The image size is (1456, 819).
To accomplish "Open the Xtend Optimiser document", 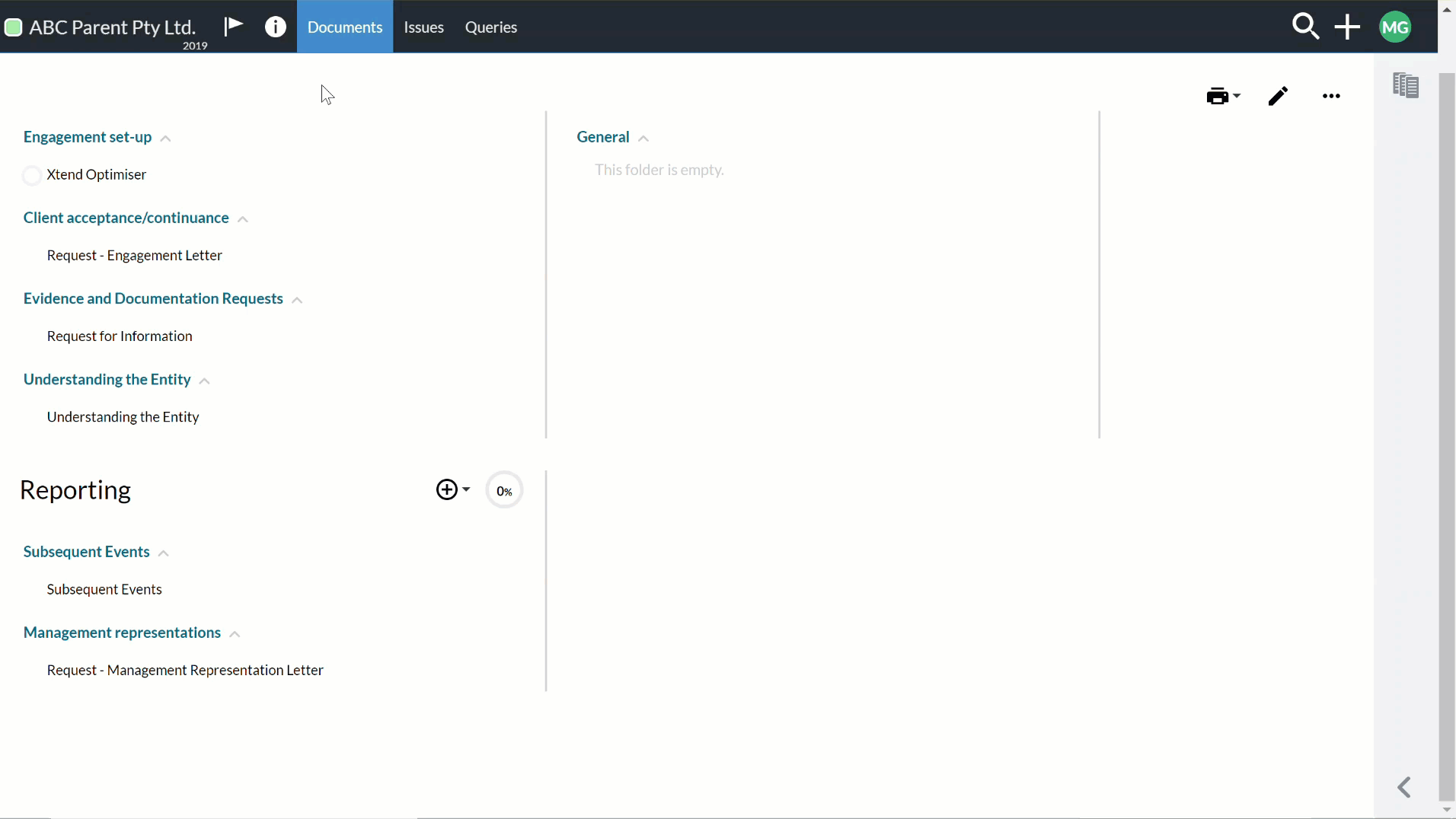I will click(97, 174).
